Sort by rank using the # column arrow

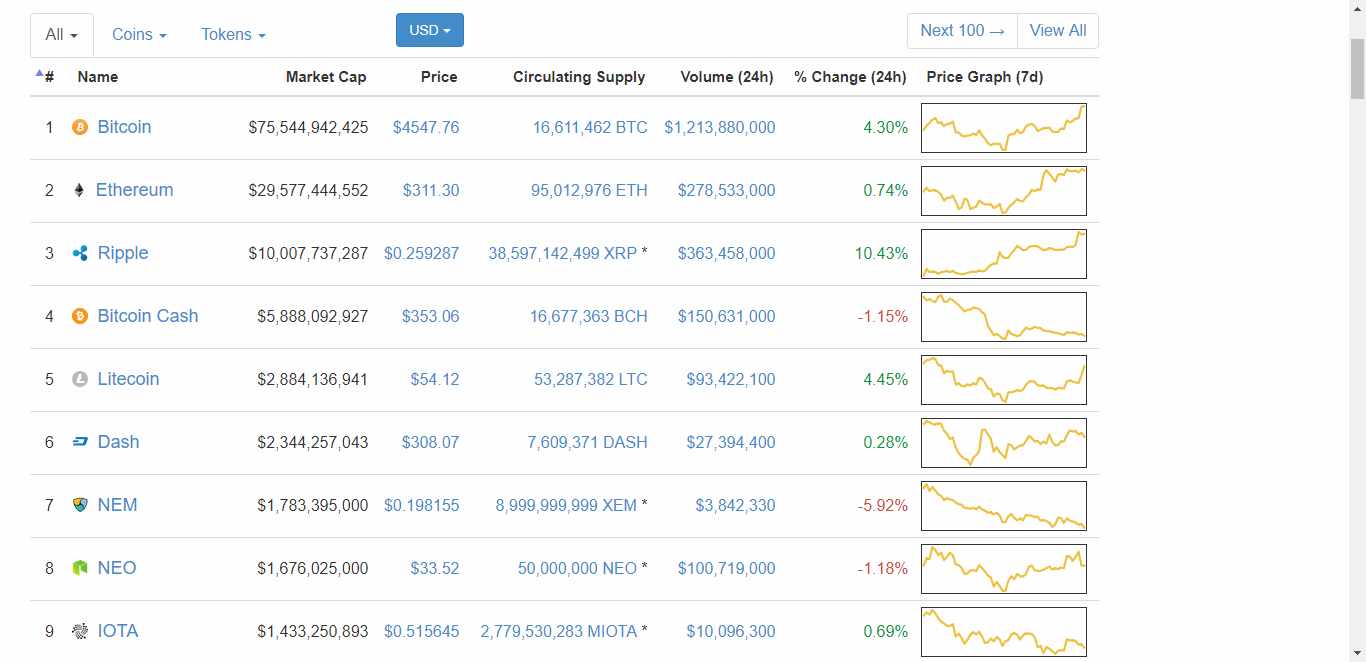coord(39,73)
